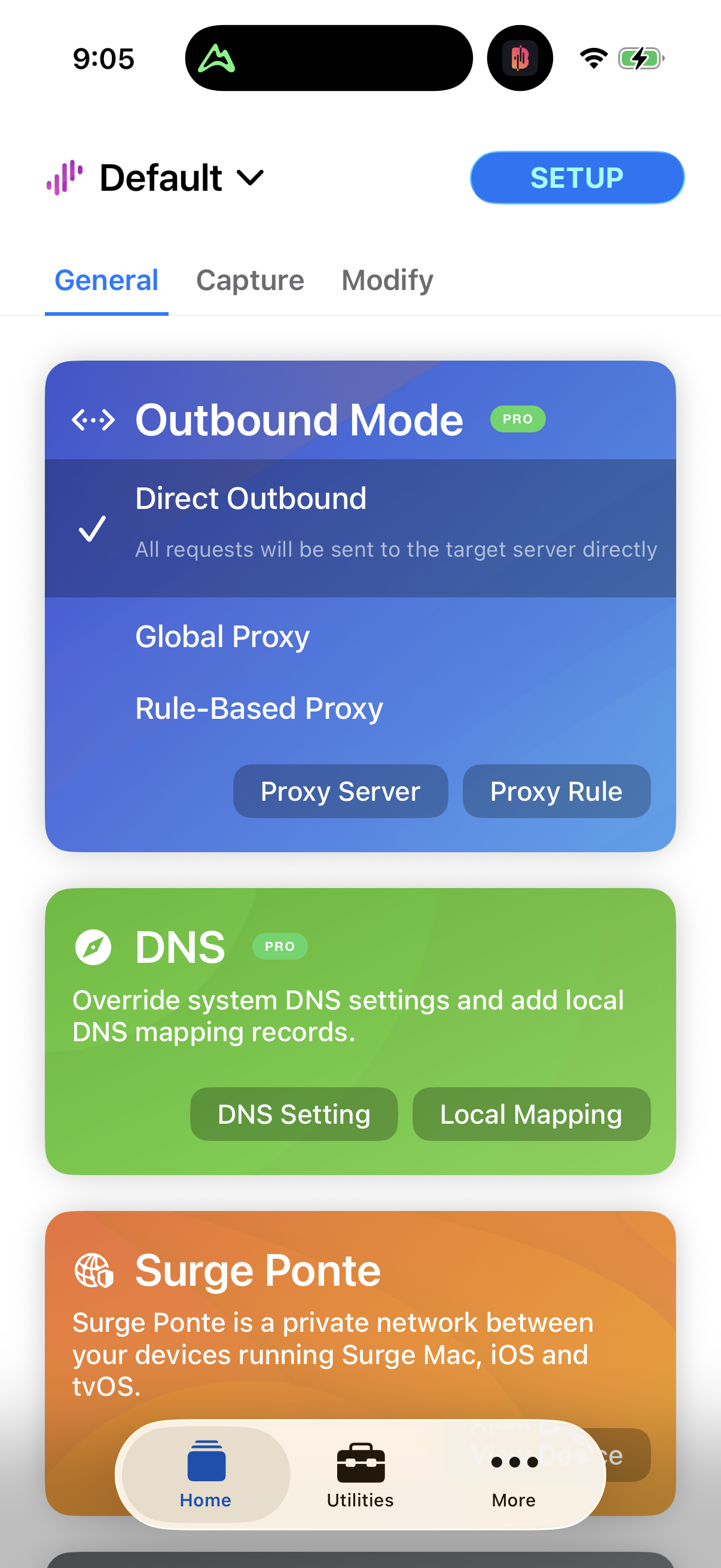721x1568 pixels.
Task: Switch to the Modify tab
Action: click(387, 280)
